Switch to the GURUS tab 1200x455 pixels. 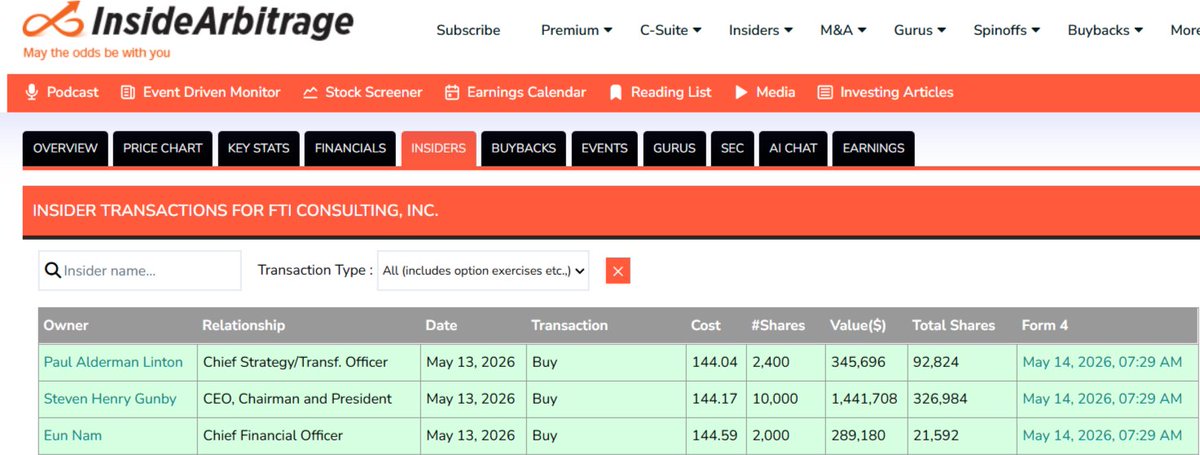click(674, 148)
